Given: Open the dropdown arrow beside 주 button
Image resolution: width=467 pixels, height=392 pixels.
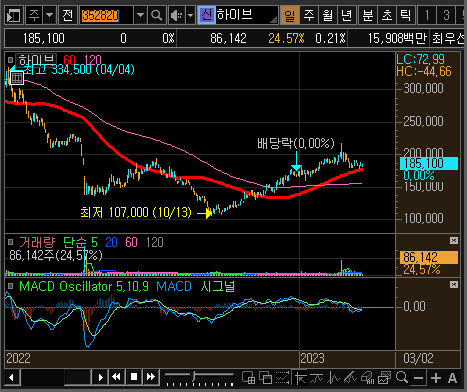Looking at the screenshot, I should (49, 15).
